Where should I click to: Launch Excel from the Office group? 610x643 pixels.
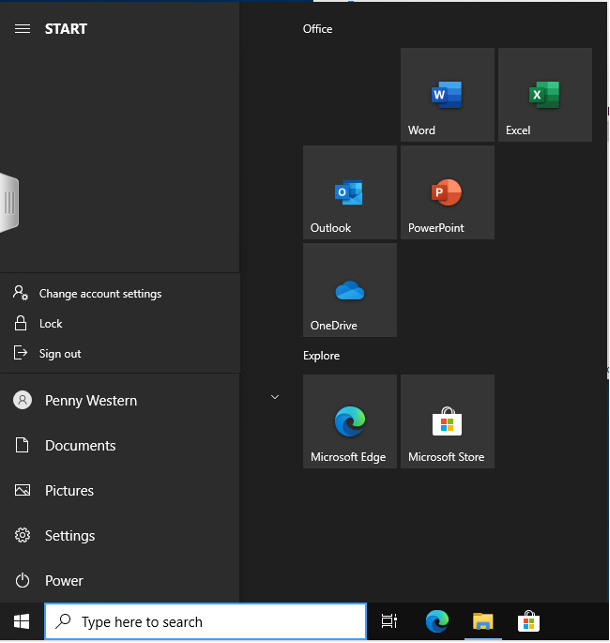pos(544,95)
